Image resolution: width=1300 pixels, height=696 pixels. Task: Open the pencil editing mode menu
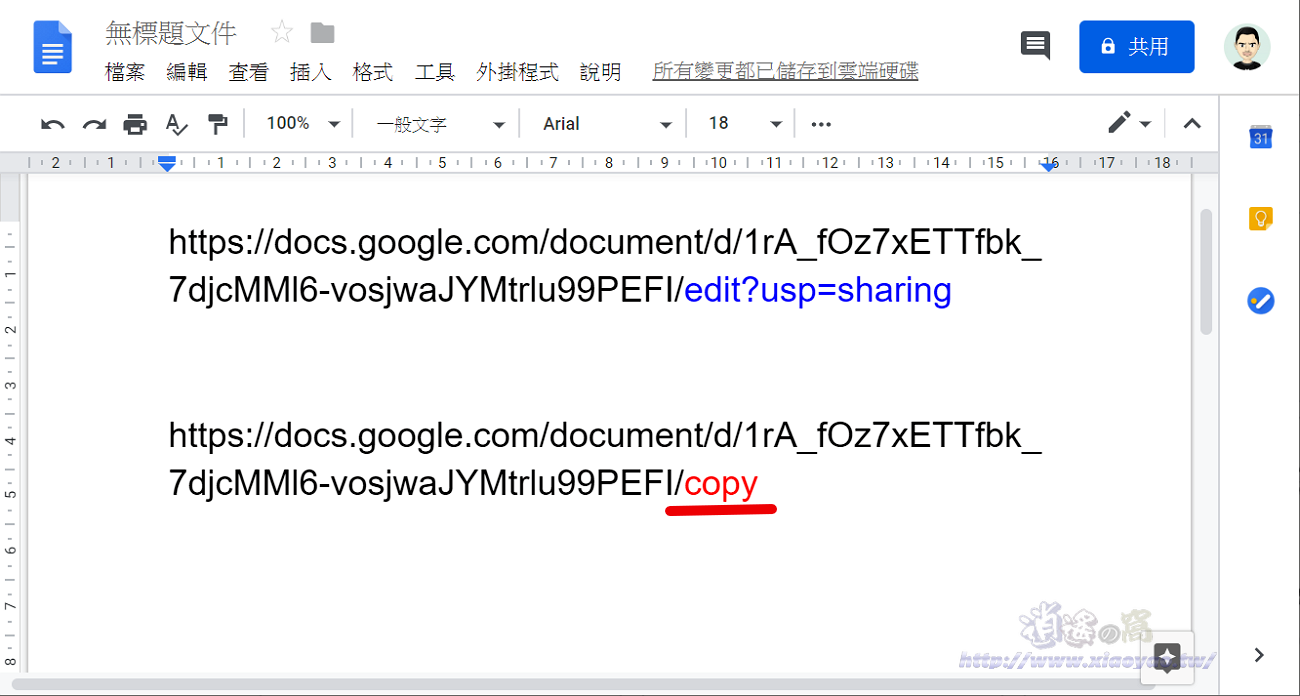coord(1130,124)
